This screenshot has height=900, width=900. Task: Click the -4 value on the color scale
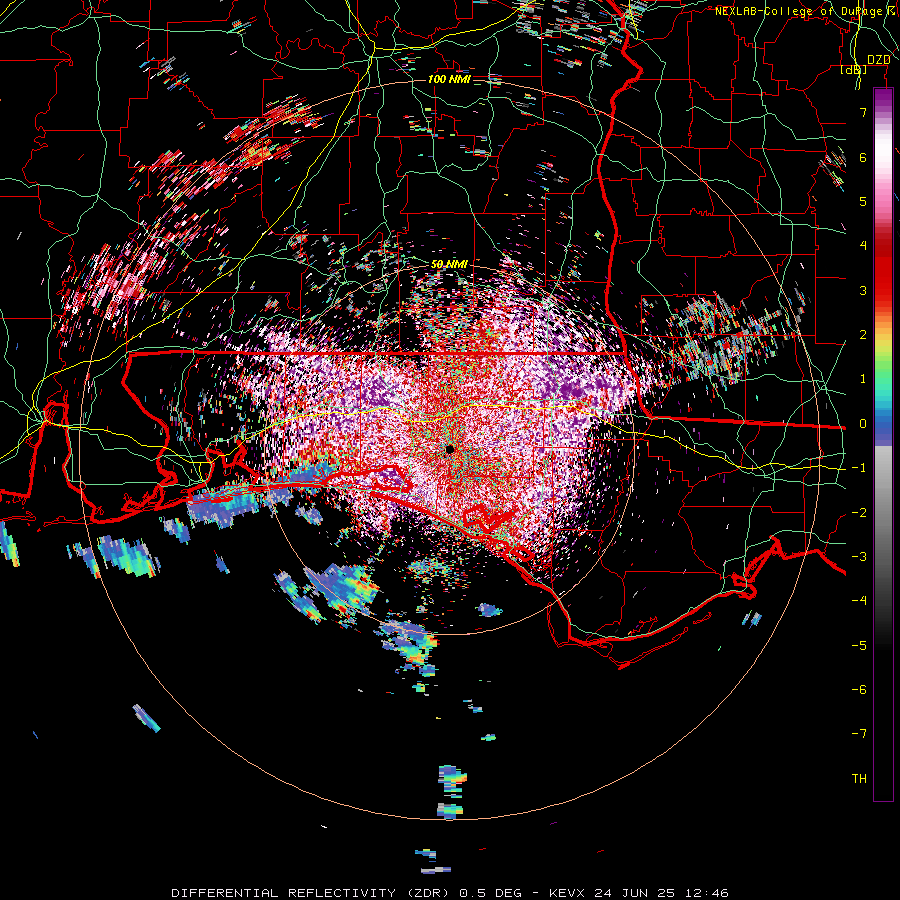coord(859,601)
